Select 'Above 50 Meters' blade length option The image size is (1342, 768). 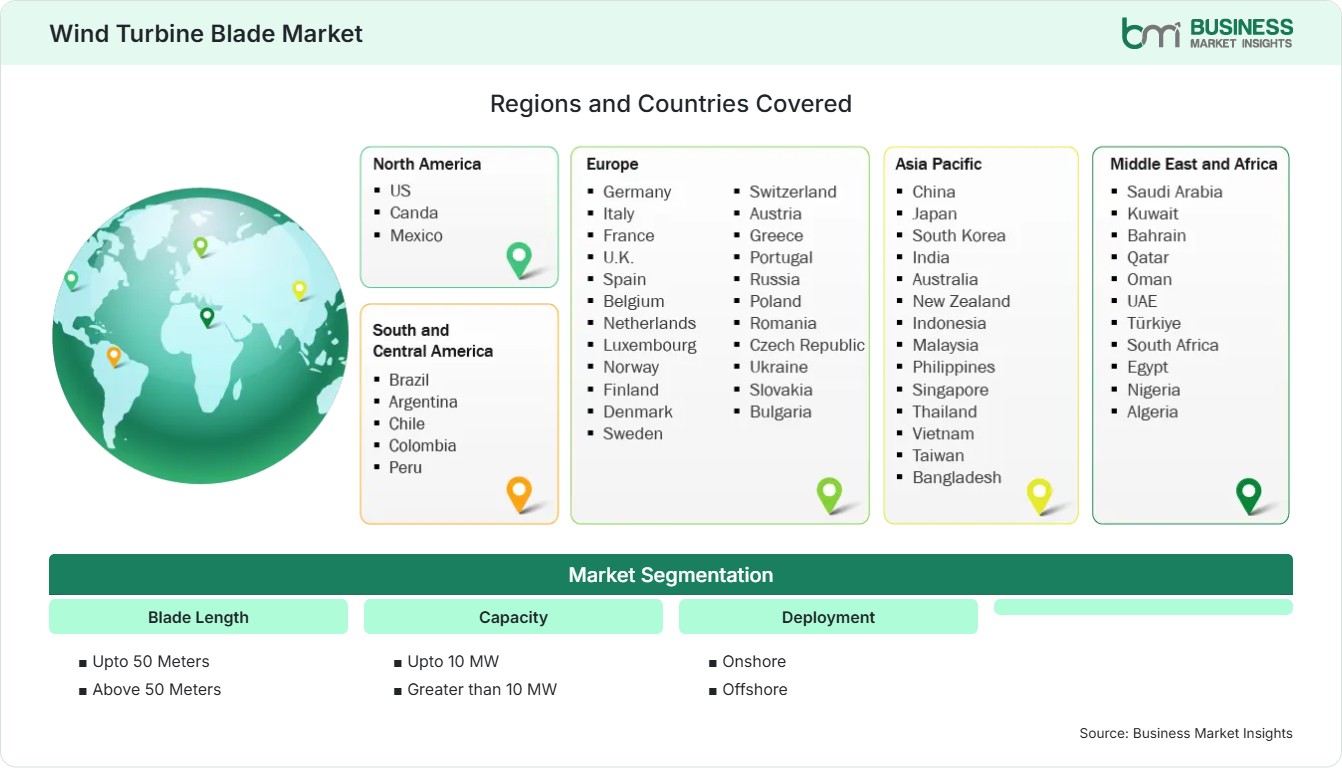[x=157, y=690]
